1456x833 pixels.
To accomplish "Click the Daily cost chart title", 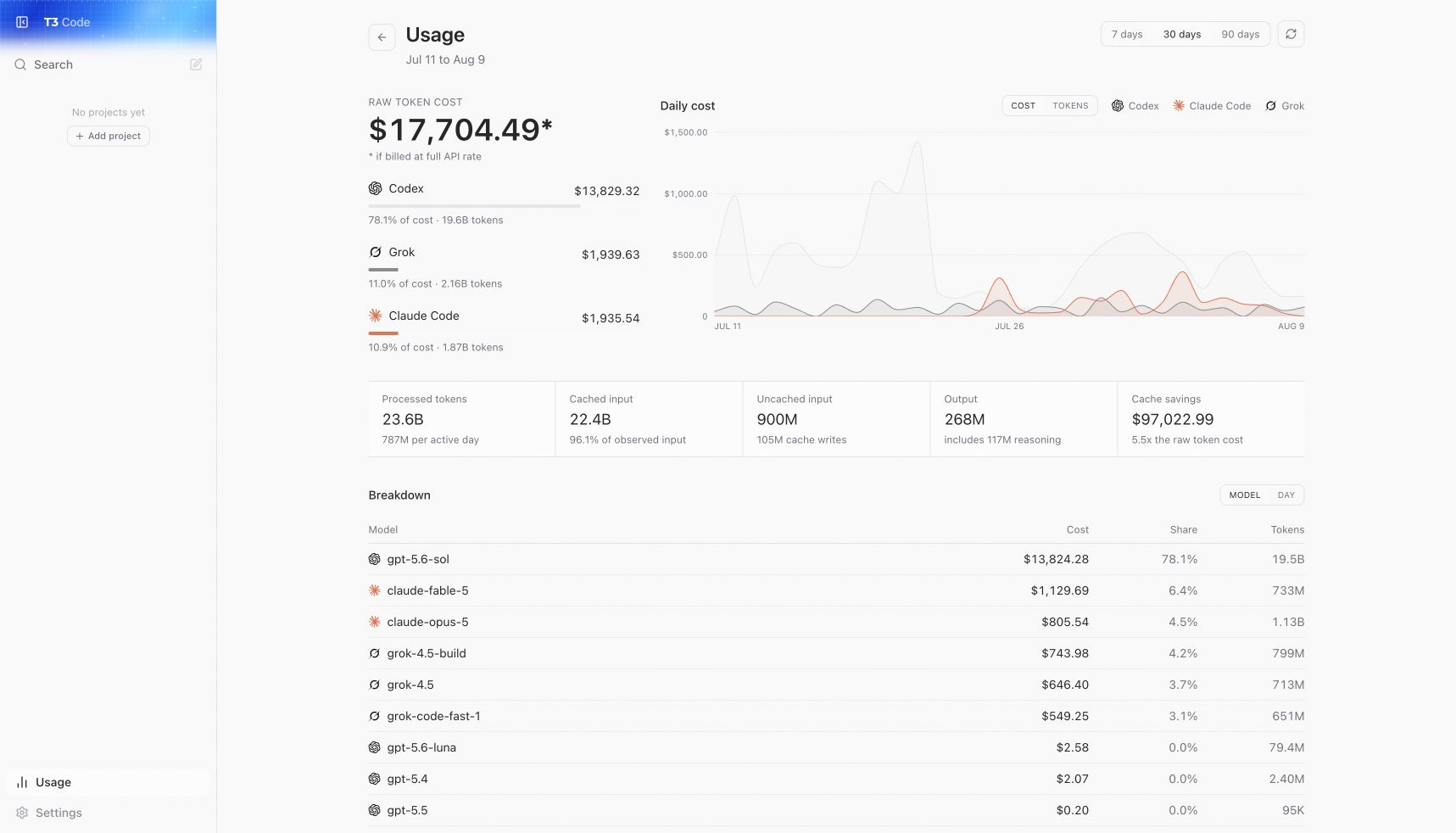I will point(688,106).
